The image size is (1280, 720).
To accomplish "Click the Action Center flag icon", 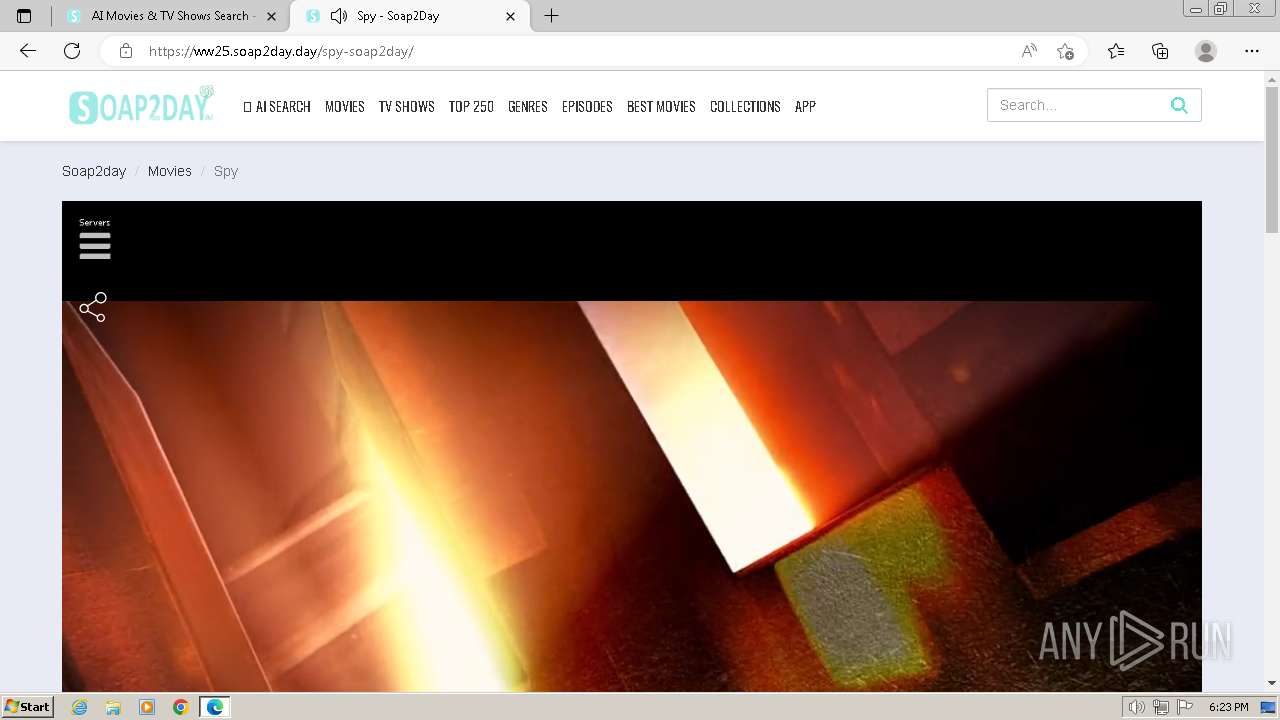I will click(1185, 707).
